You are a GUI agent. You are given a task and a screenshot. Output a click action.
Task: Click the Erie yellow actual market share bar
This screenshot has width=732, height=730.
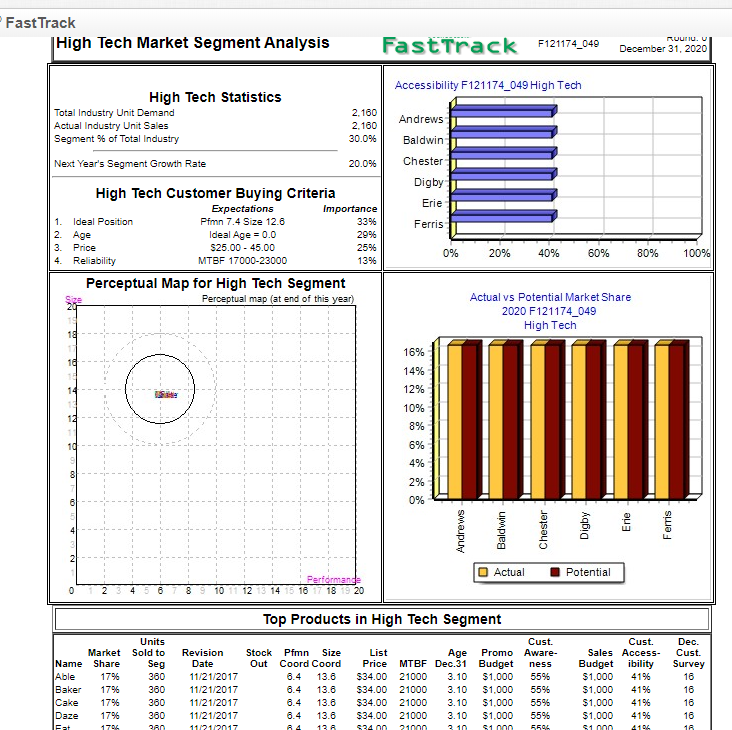click(621, 421)
